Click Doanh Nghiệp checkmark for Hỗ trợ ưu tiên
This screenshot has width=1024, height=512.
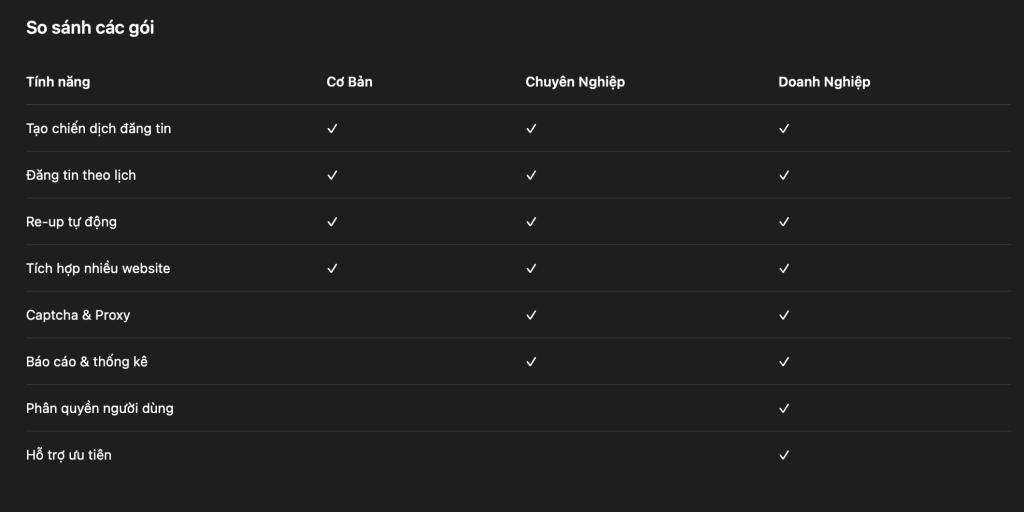784,455
